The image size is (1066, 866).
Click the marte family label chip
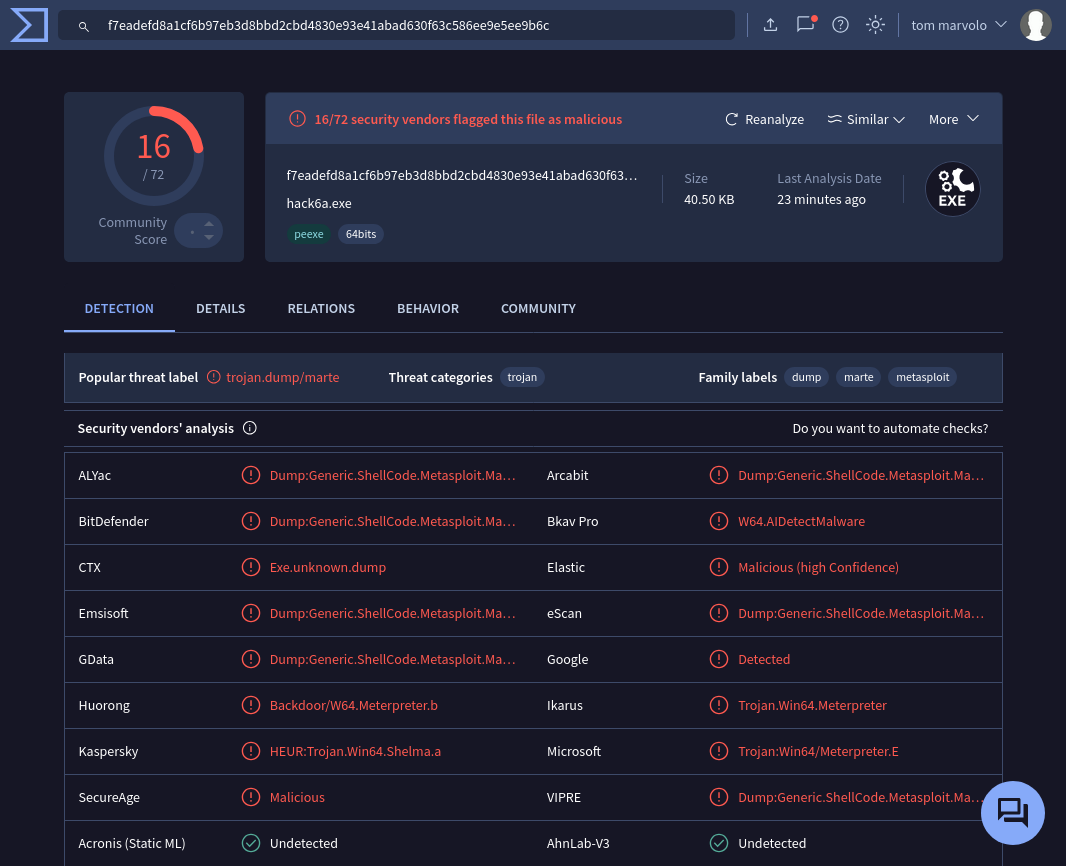[859, 377]
